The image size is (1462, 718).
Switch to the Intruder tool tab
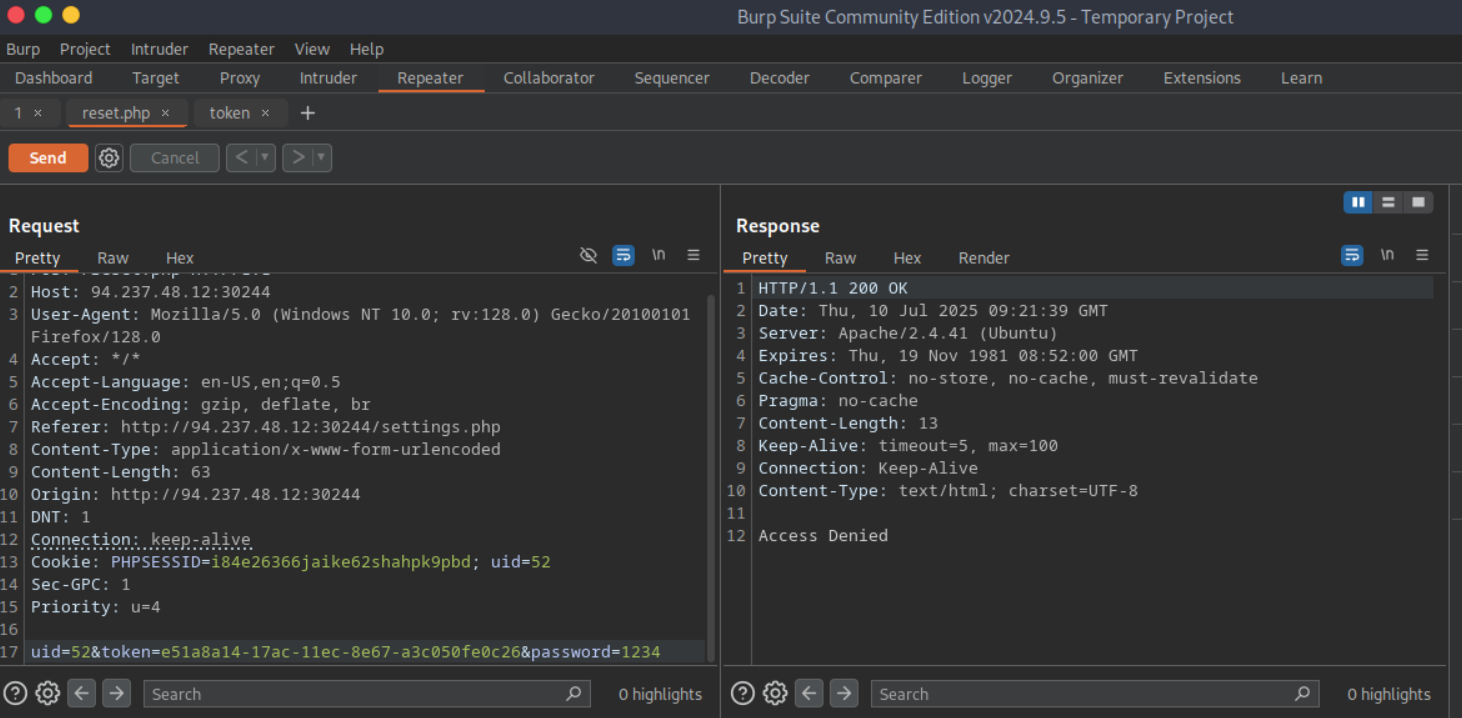[328, 78]
